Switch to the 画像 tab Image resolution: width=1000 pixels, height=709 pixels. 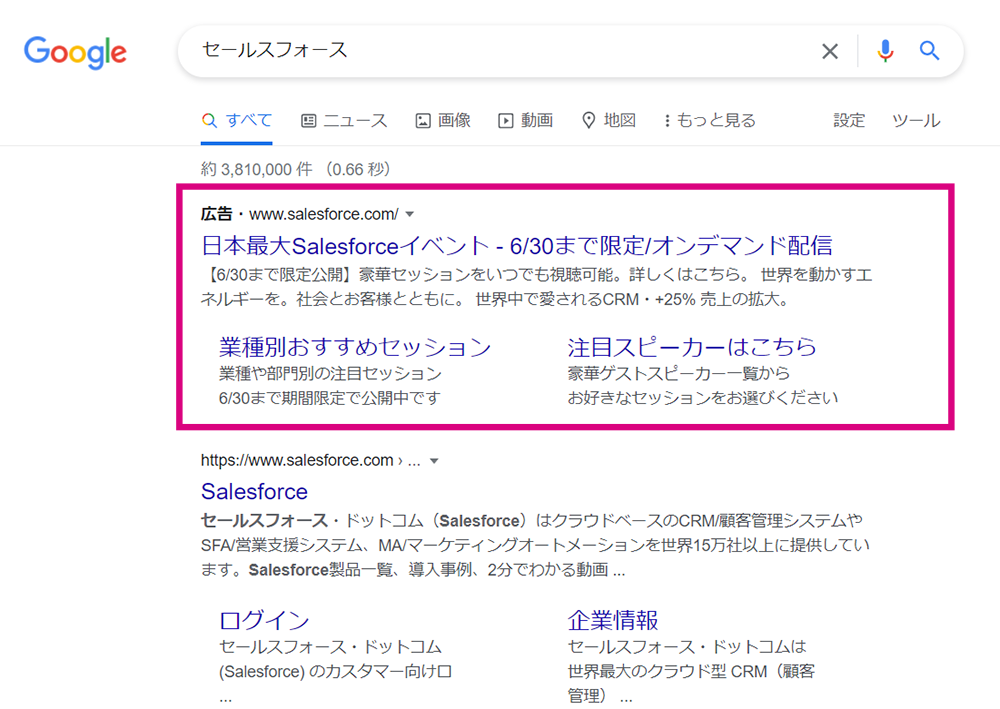[x=443, y=121]
